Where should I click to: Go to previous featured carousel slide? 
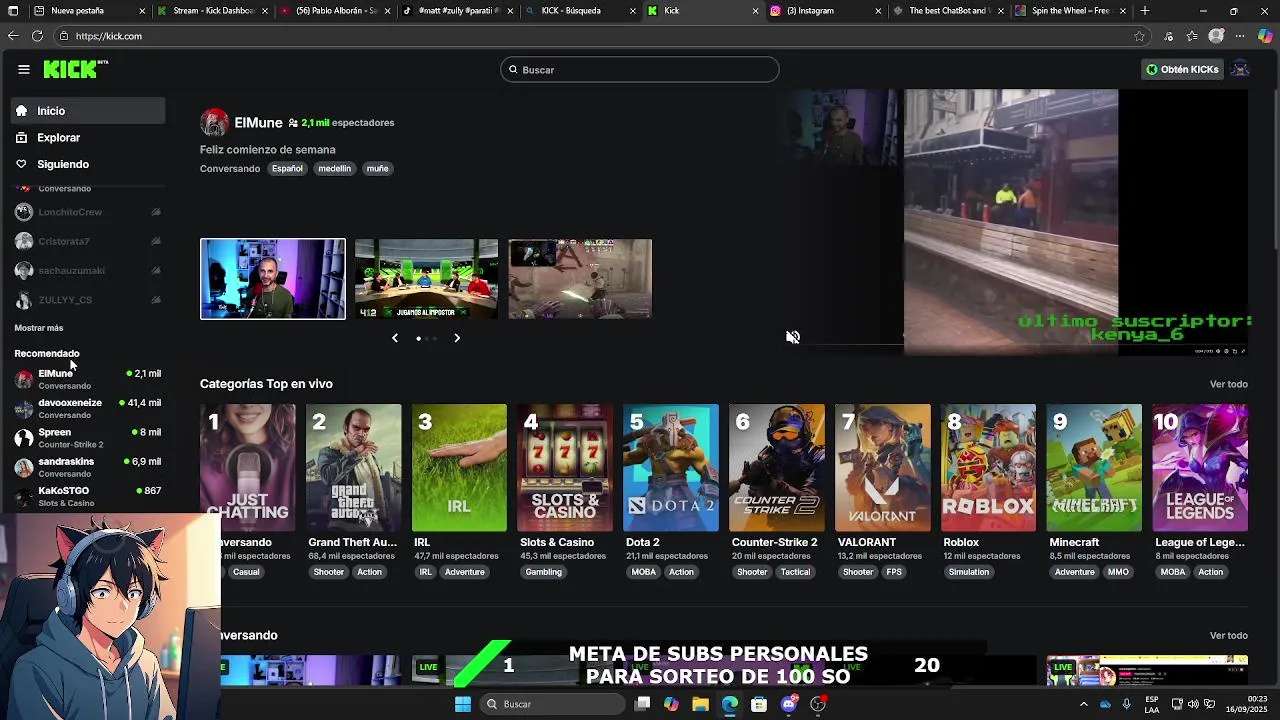[395, 338]
